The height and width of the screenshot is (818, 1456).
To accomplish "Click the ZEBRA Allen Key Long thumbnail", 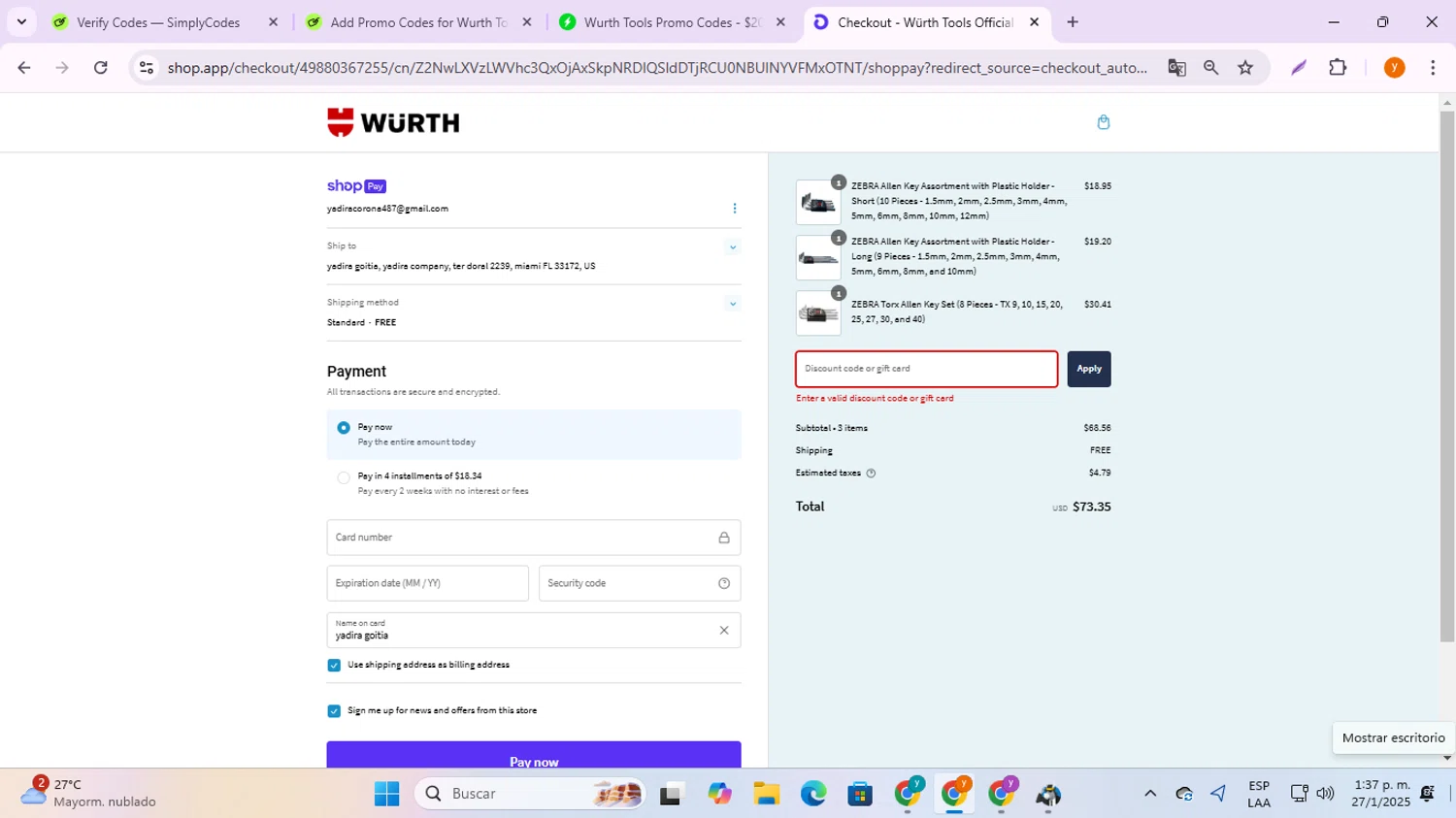I will point(818,258).
